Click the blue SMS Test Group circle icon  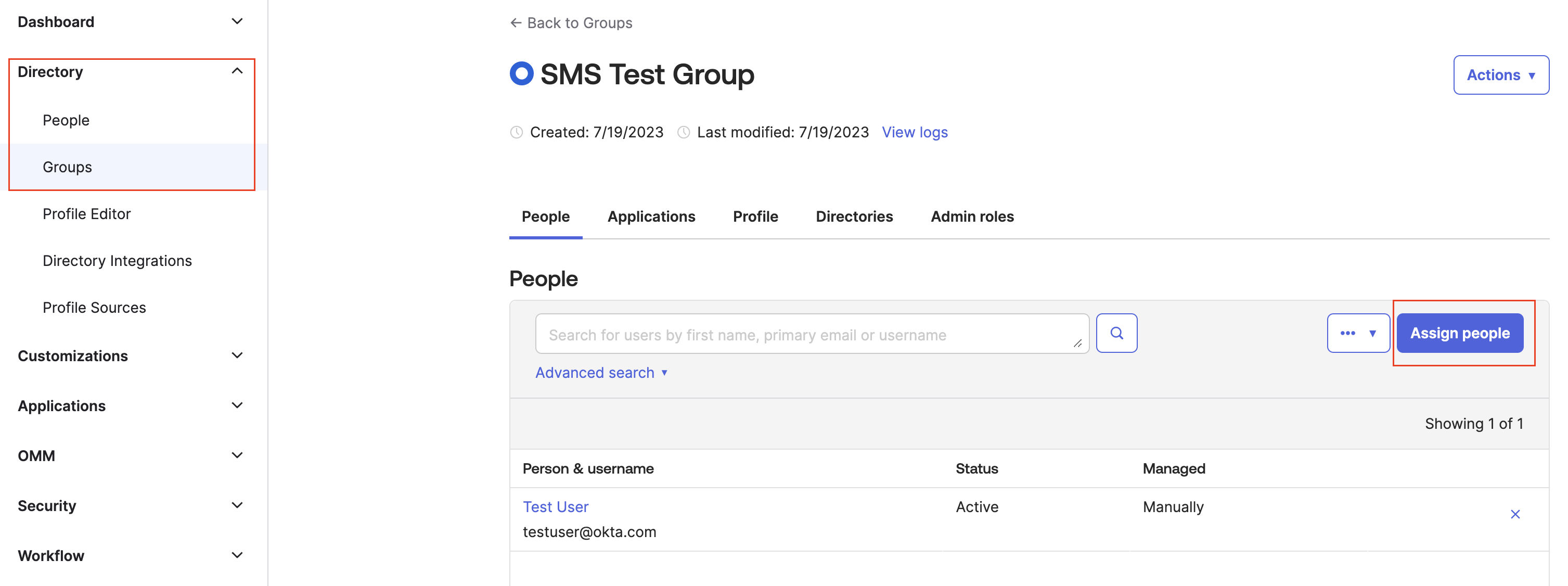tap(521, 74)
